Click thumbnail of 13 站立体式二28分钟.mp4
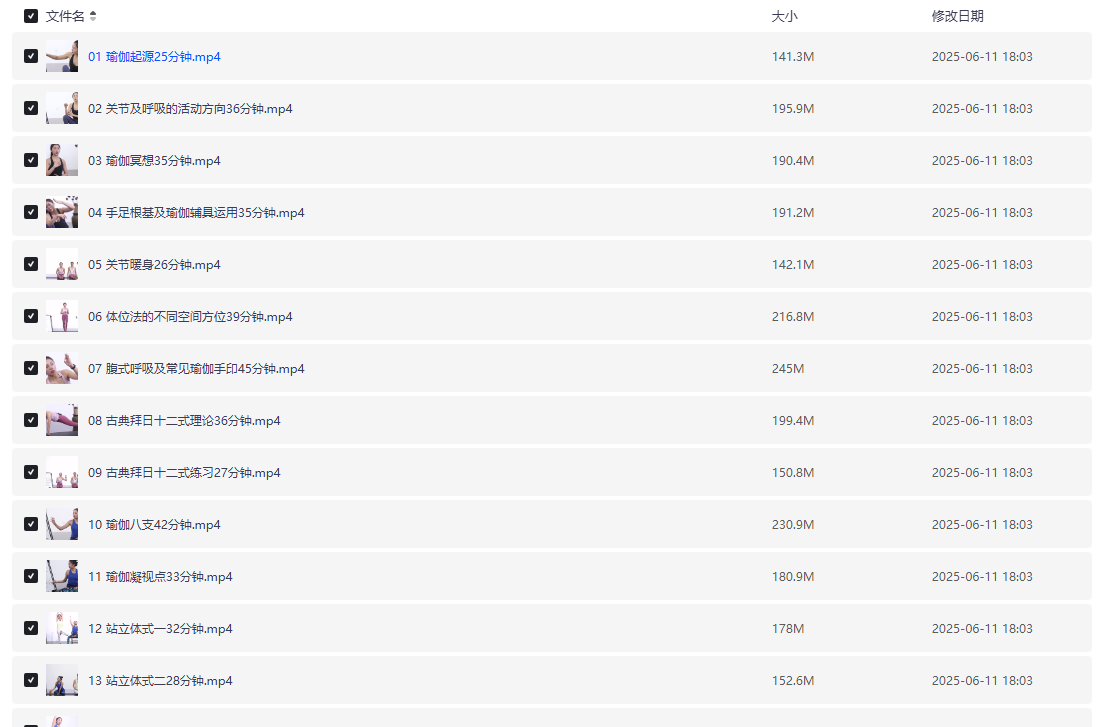1102x727 pixels. (x=62, y=680)
